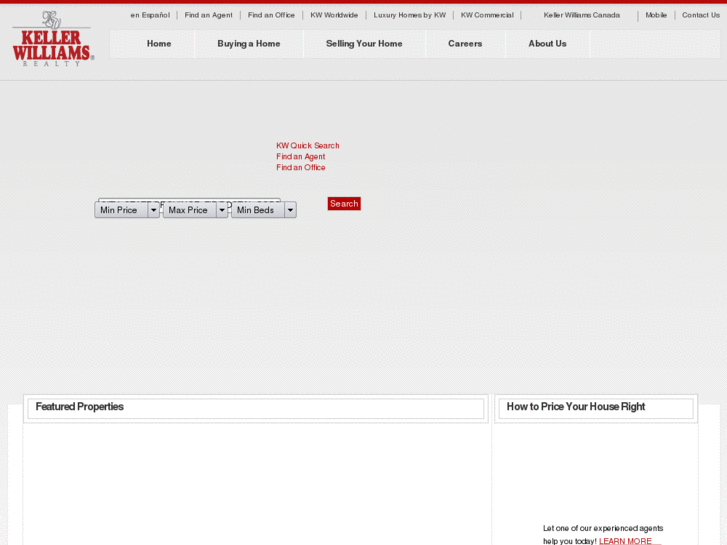Open Keller Williams Canada link
The height and width of the screenshot is (545, 727).
[x=581, y=15]
